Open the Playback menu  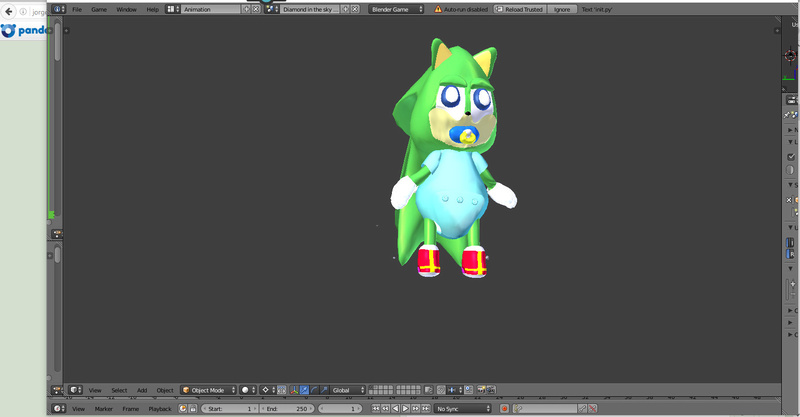tap(160, 408)
